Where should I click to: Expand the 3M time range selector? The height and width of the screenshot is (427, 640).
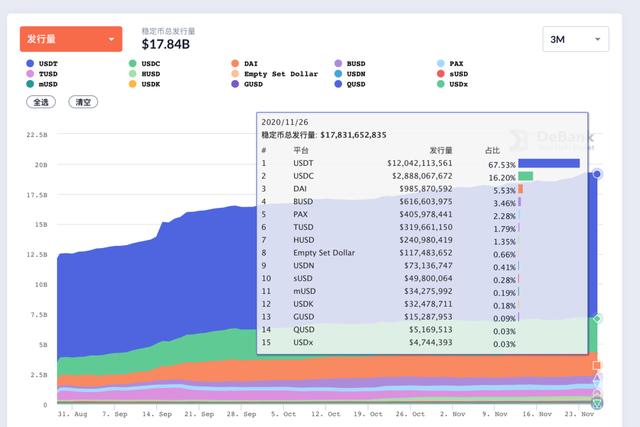coord(575,39)
